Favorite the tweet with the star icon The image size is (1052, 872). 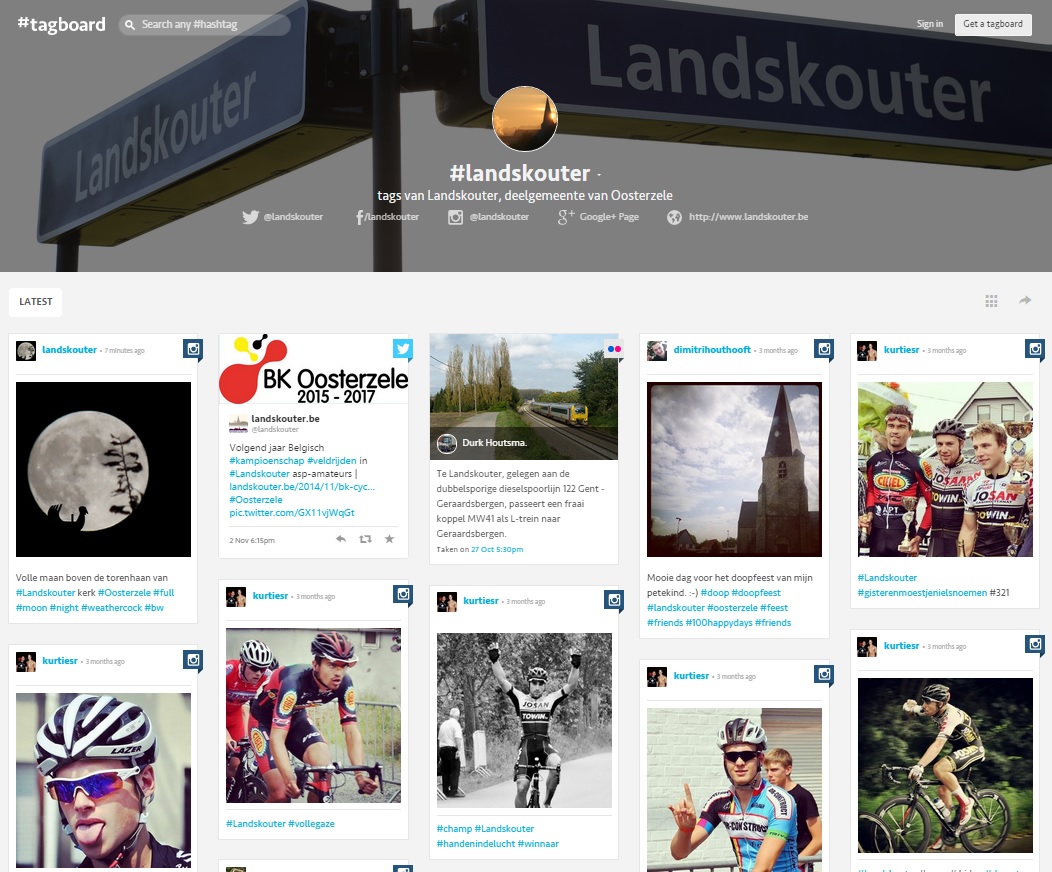tap(389, 539)
